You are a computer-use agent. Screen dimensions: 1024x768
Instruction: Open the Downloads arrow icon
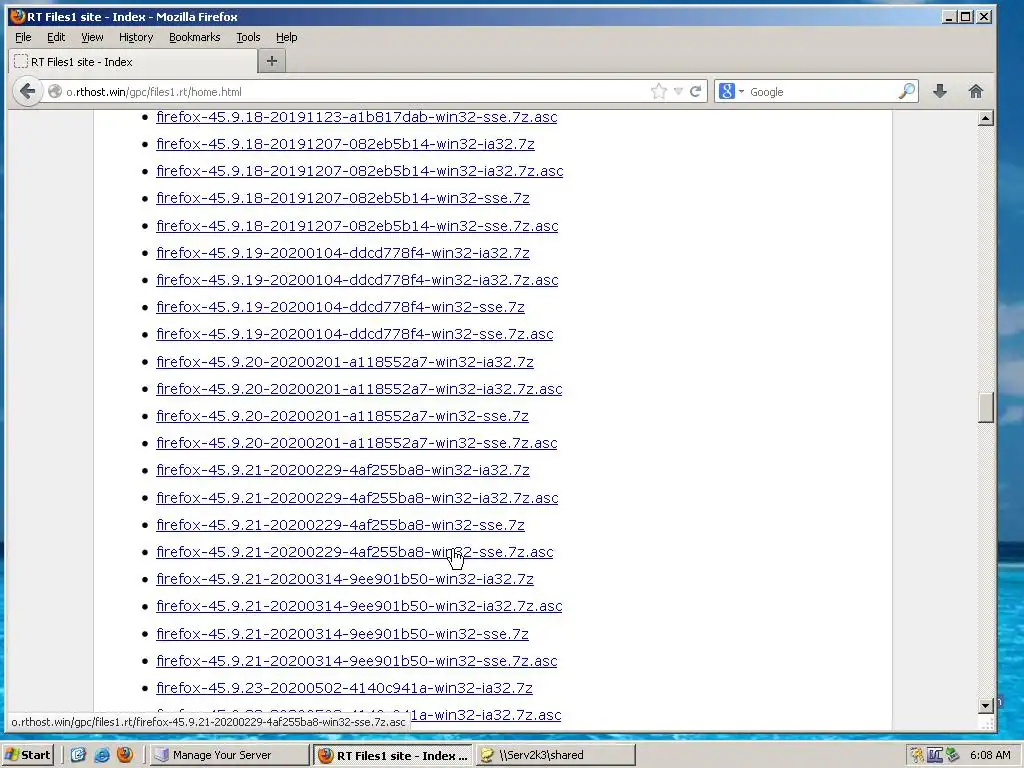tap(940, 91)
